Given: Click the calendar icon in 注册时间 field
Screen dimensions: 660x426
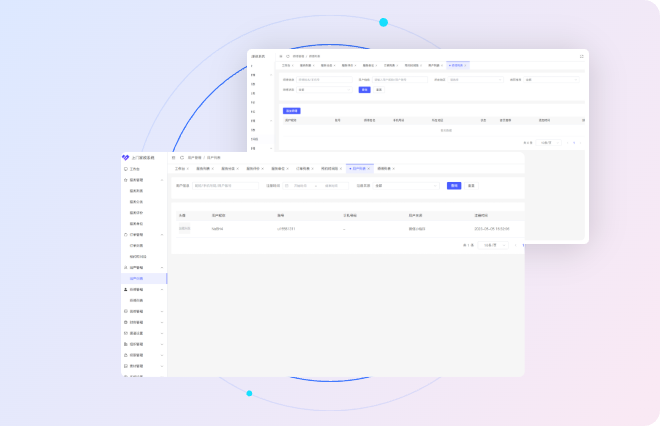Looking at the screenshot, I should point(287,185).
